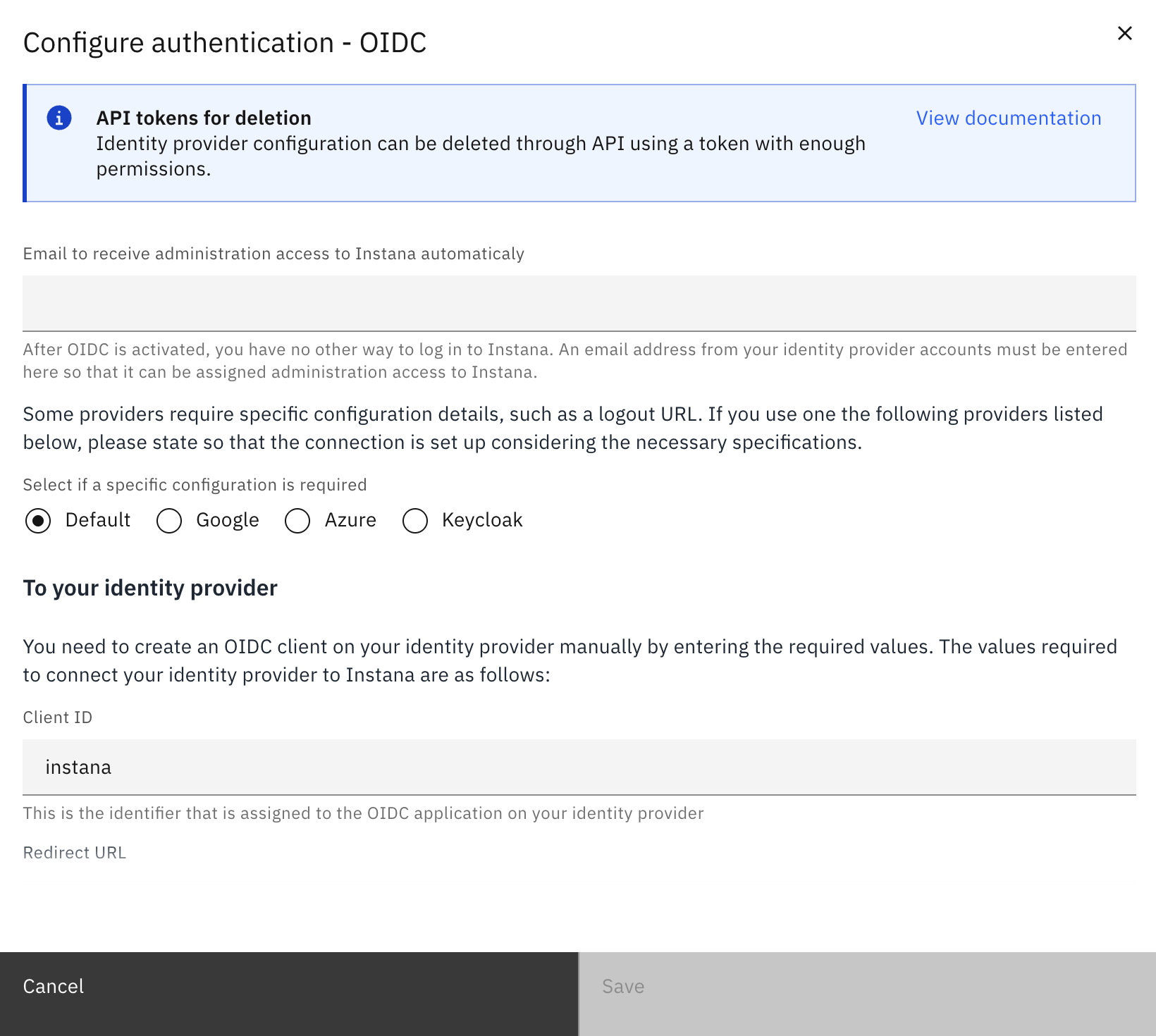1156x1036 pixels.
Task: Choose the Azure provider option
Action: (x=297, y=521)
